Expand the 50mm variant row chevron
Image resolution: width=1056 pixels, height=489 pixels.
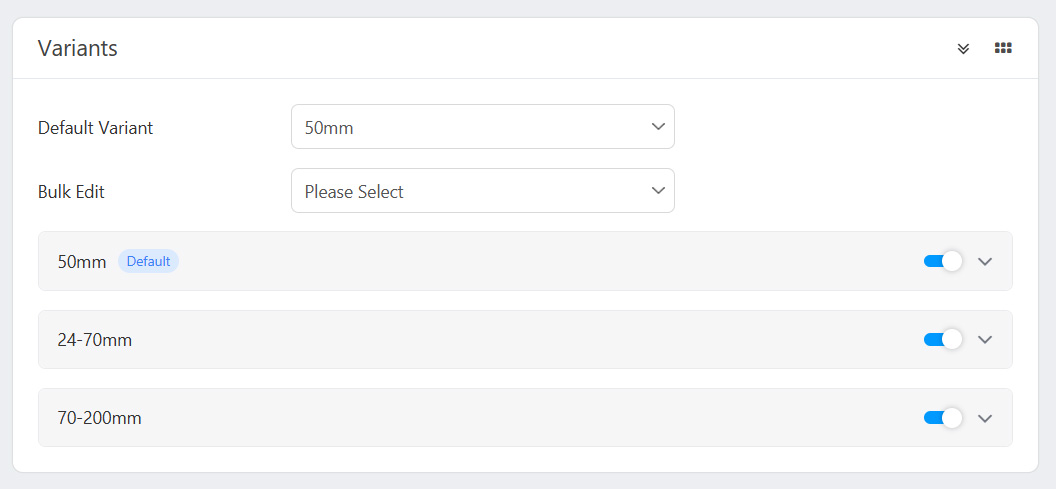click(x=985, y=261)
